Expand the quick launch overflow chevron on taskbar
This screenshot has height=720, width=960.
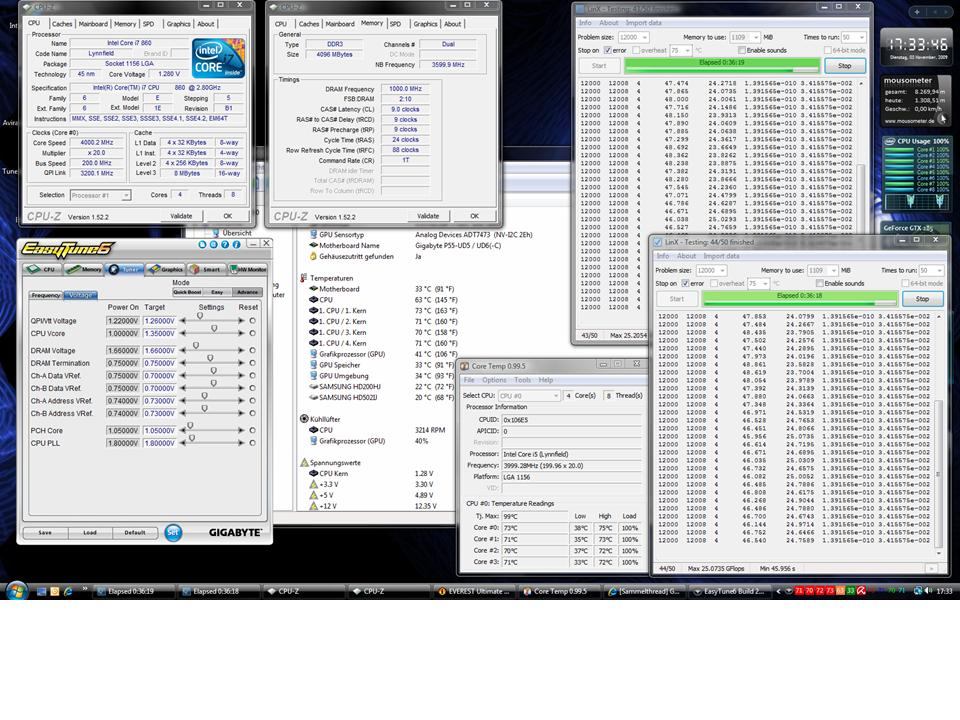[x=84, y=590]
